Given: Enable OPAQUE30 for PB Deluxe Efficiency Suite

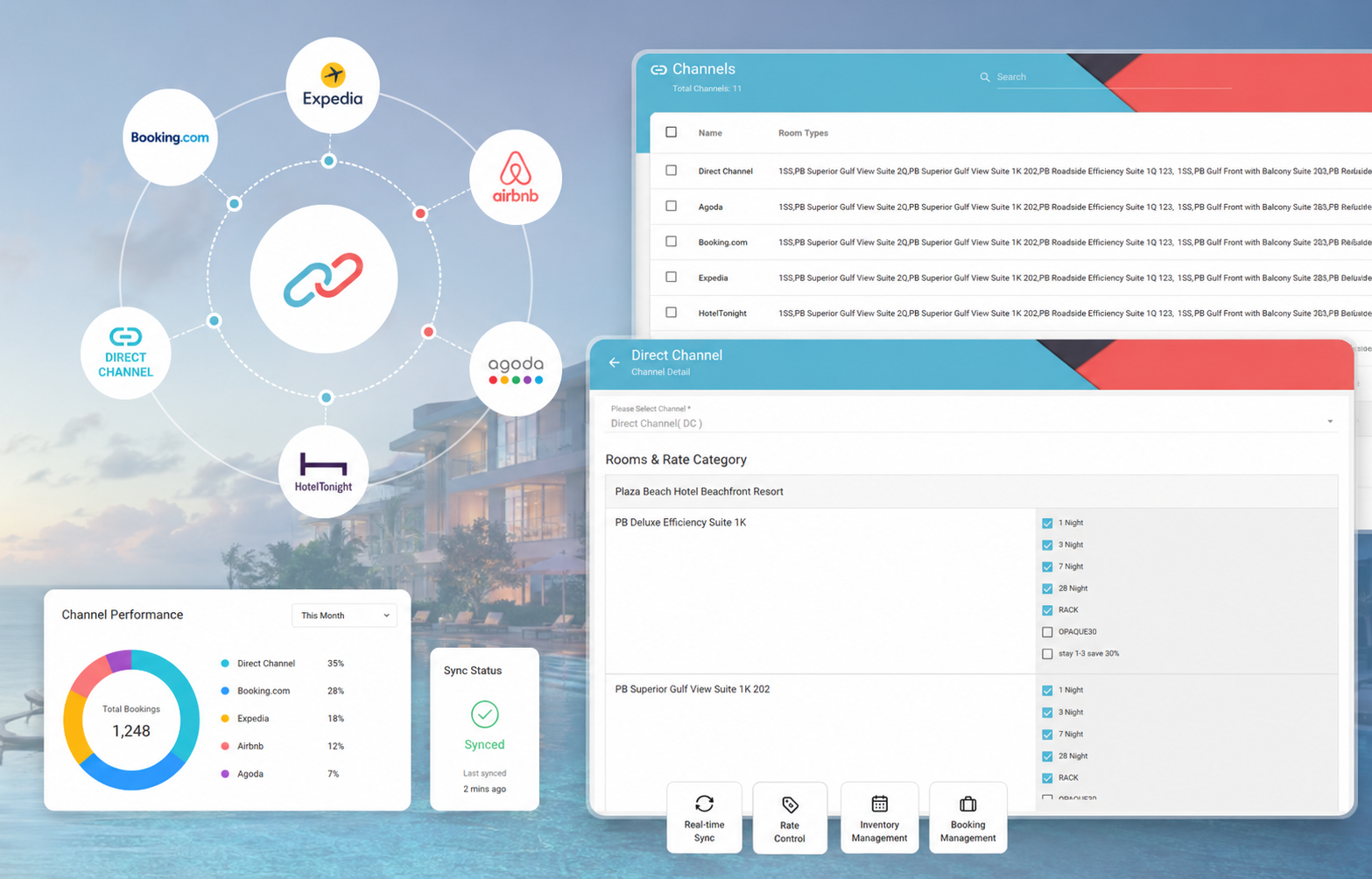Looking at the screenshot, I should (1047, 632).
